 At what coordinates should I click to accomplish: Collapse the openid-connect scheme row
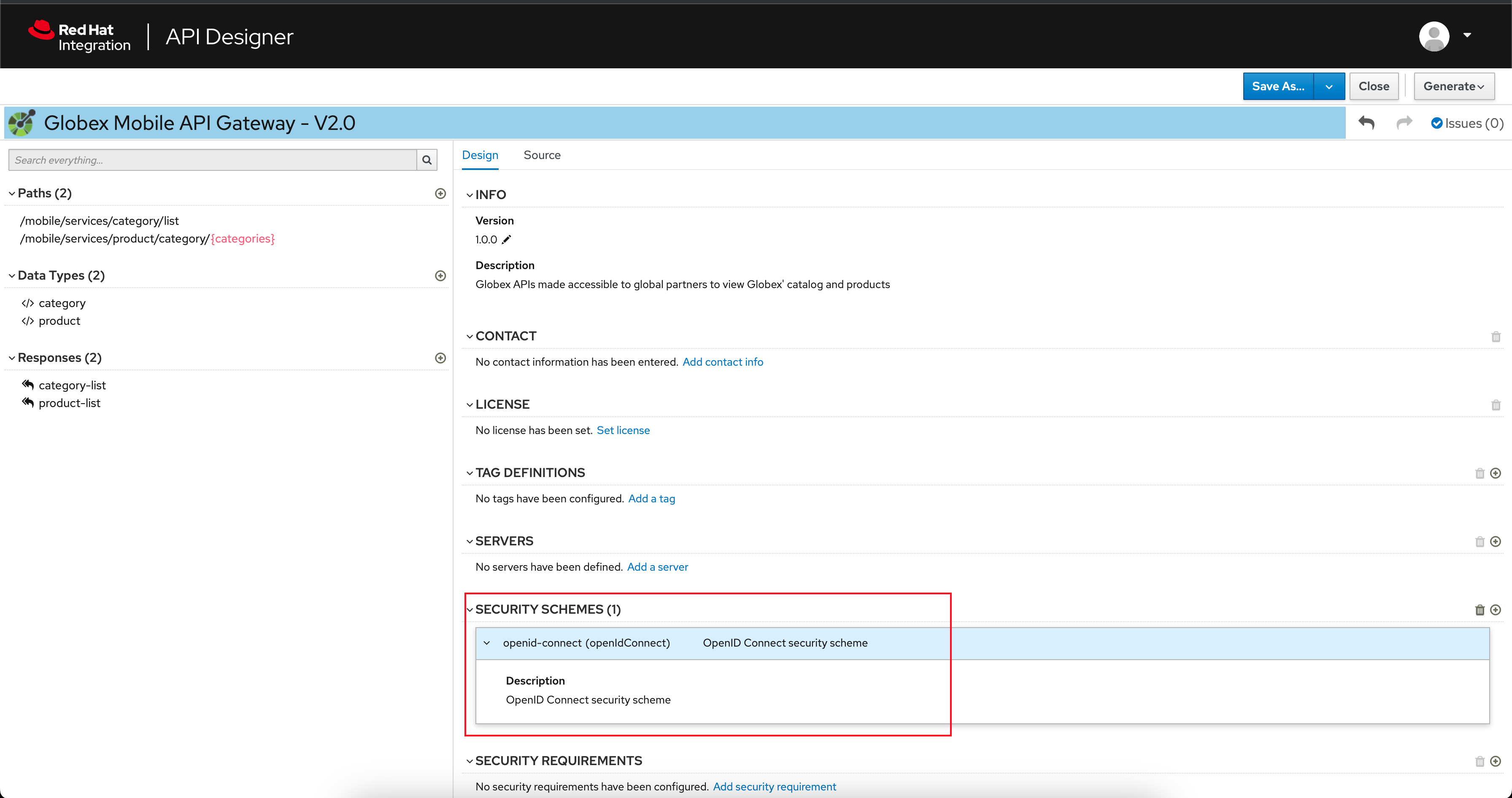(x=486, y=643)
